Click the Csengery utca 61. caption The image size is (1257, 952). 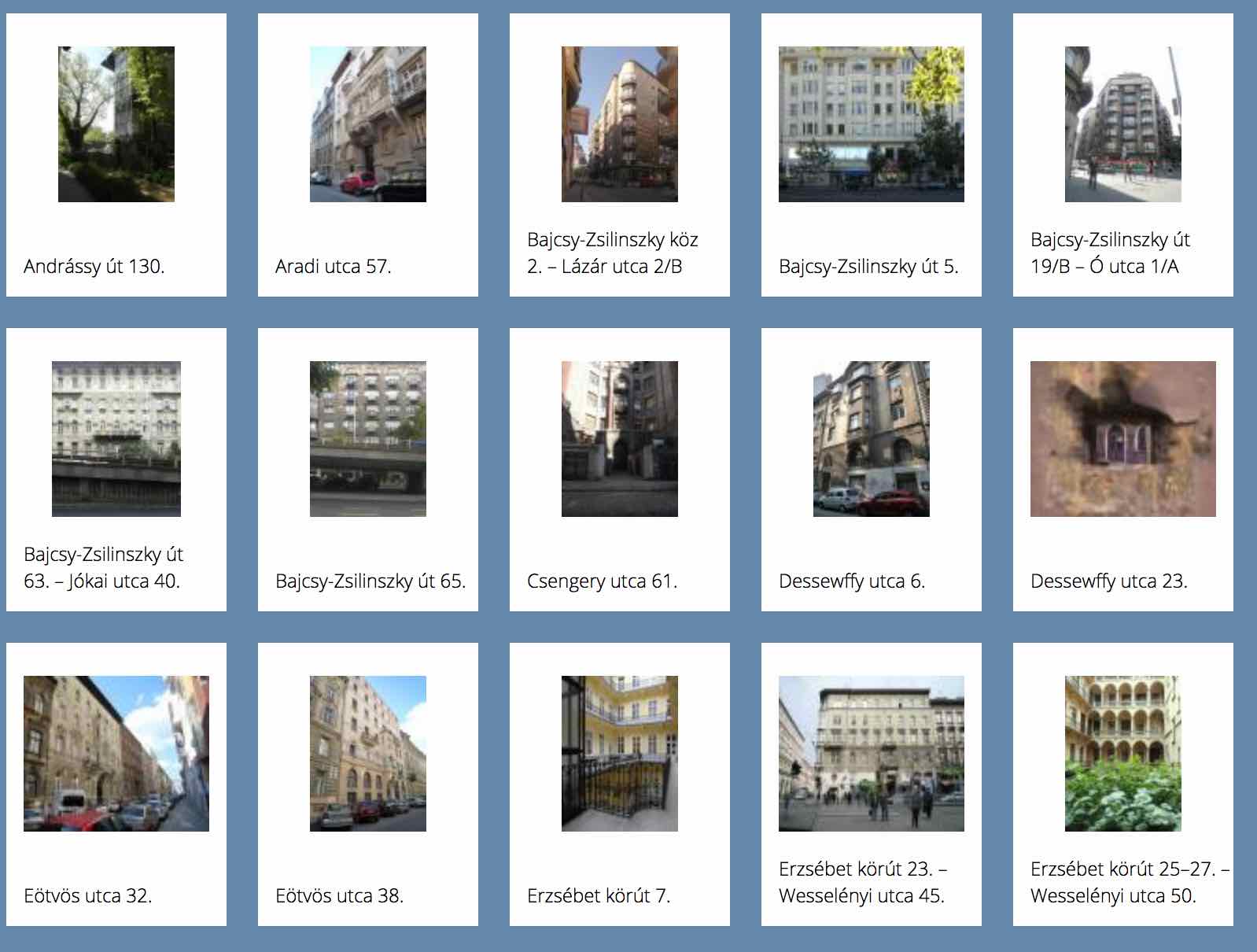tap(603, 581)
